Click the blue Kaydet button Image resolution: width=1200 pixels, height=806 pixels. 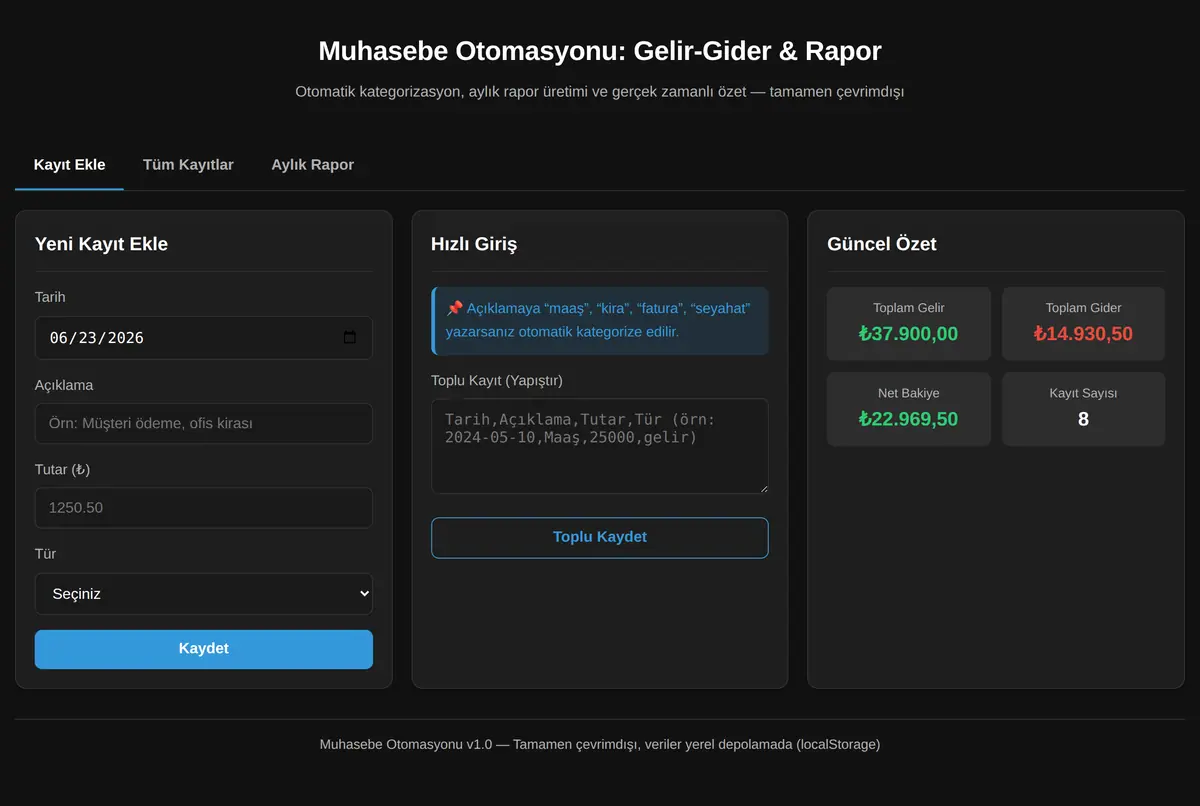(x=204, y=649)
